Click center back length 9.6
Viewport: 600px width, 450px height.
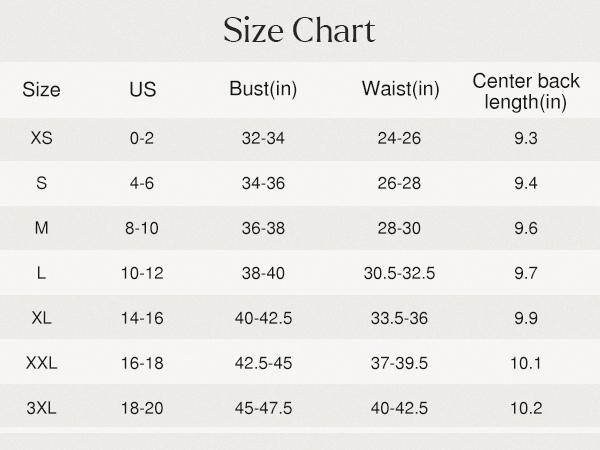[526, 228]
